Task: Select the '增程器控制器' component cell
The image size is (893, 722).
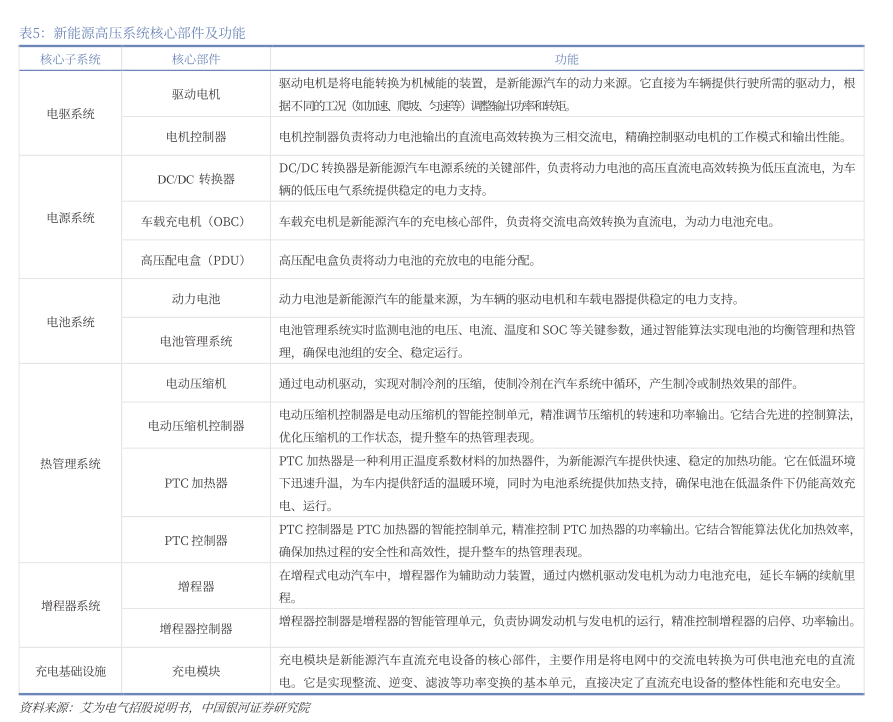Action: coord(196,629)
